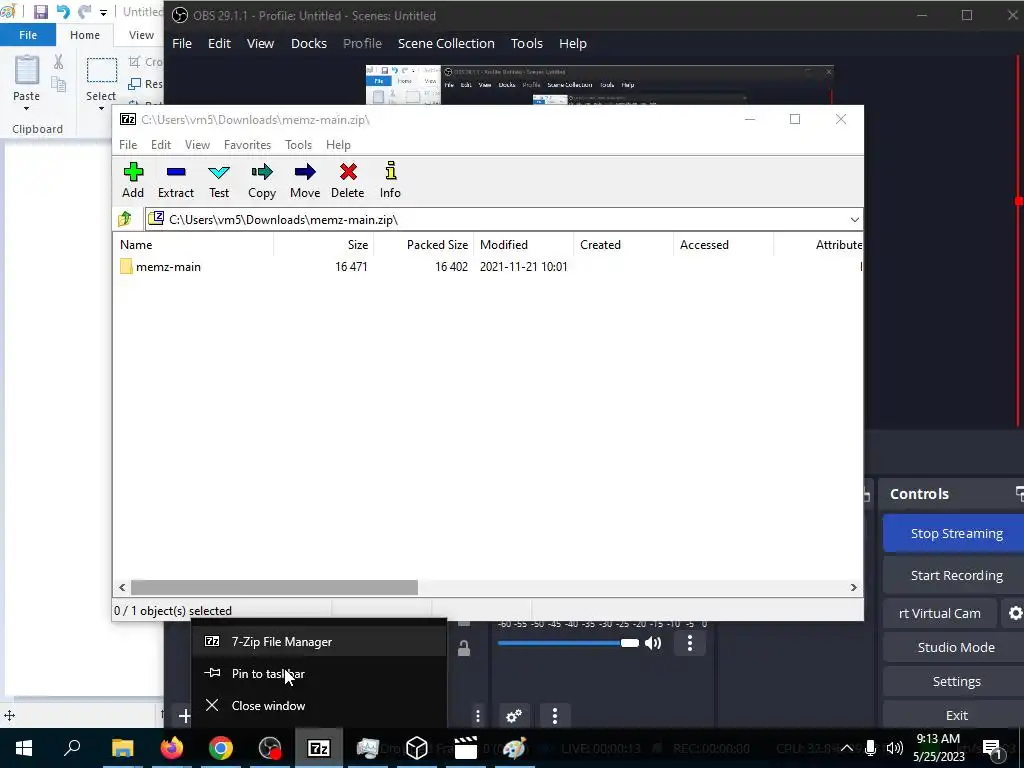
Task: Run Test on the archive in 7-Zip
Action: tap(219, 172)
